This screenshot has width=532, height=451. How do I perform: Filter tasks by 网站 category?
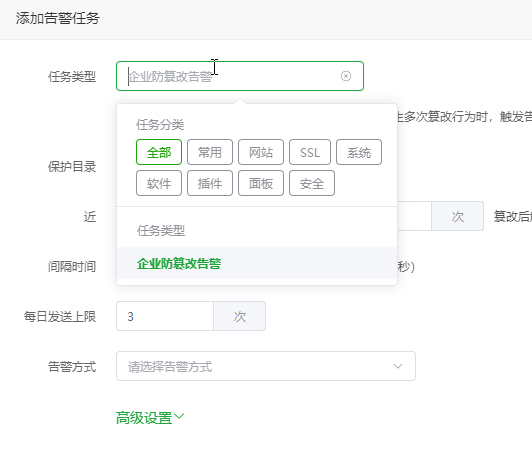coord(261,152)
